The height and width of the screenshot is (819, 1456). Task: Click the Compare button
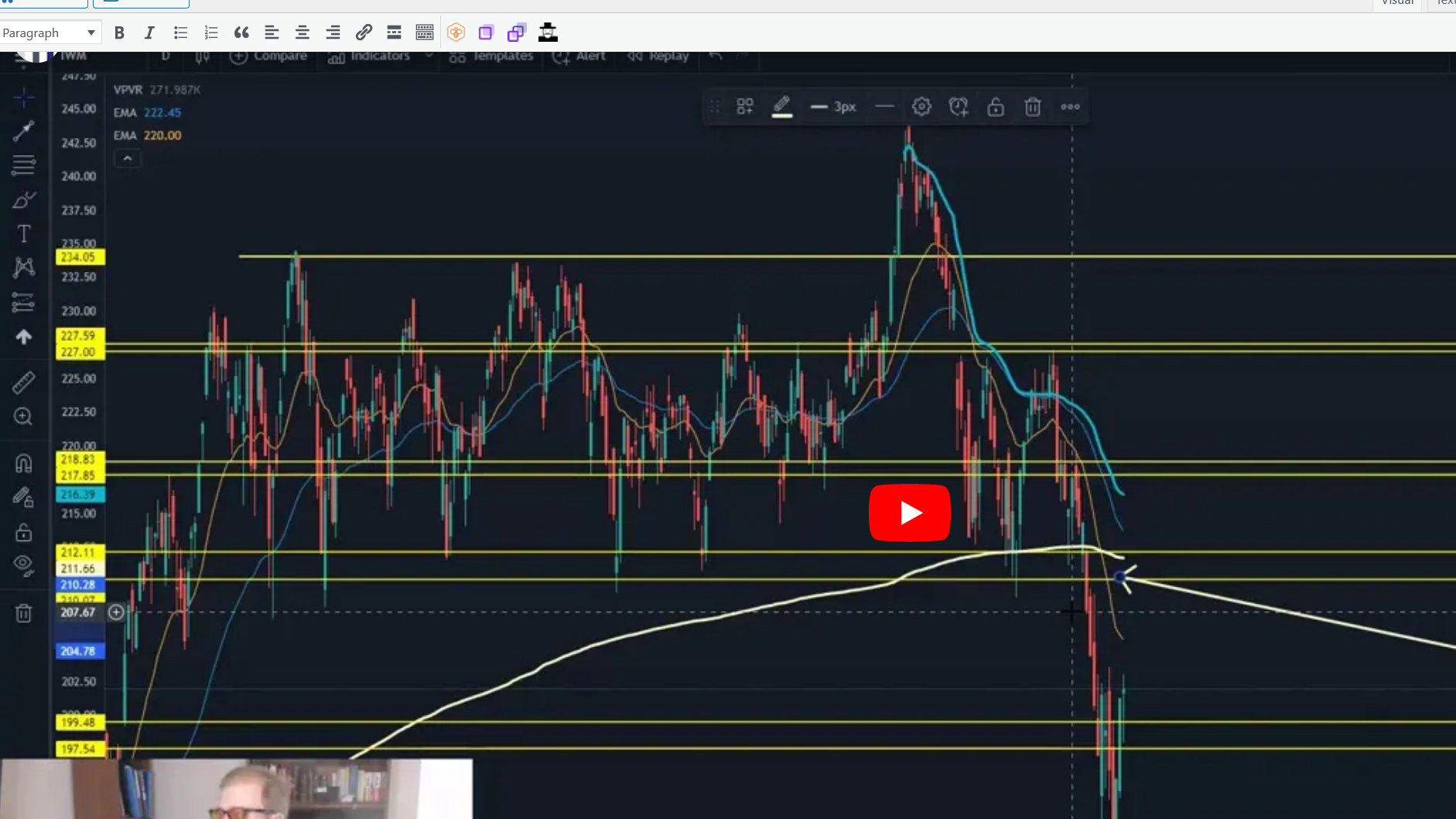coord(268,56)
